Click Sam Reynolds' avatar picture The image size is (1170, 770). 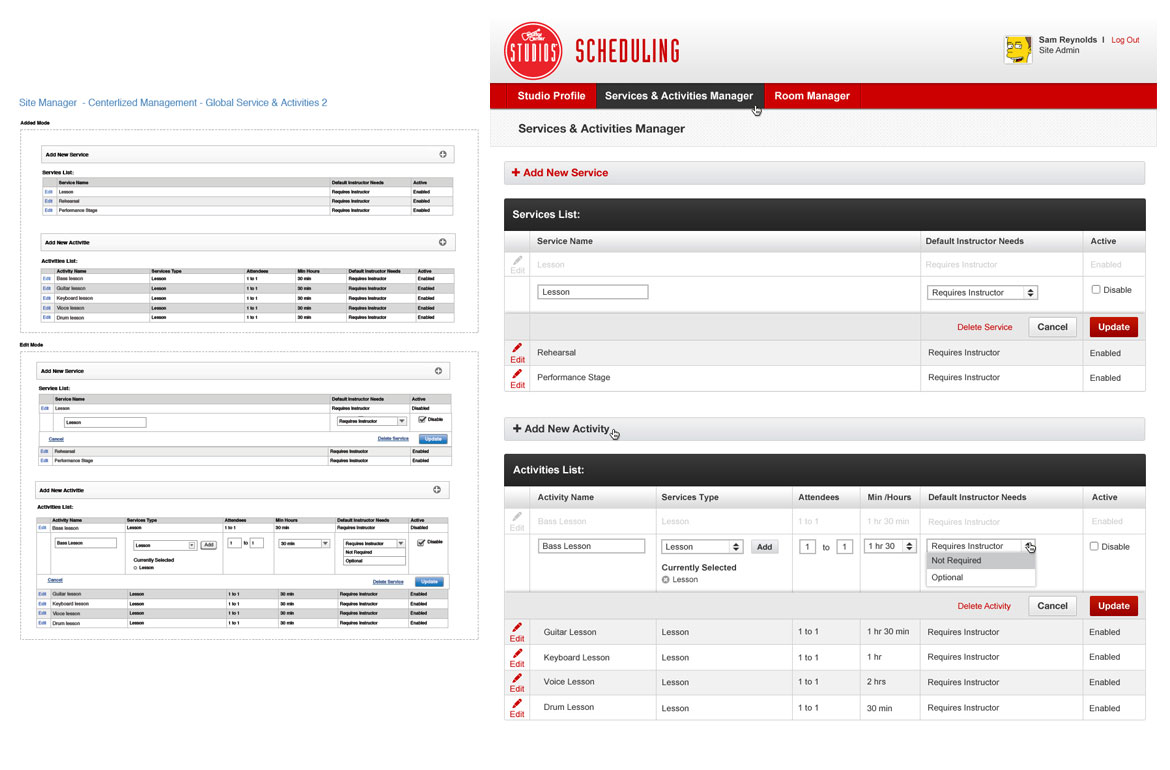click(x=1018, y=49)
